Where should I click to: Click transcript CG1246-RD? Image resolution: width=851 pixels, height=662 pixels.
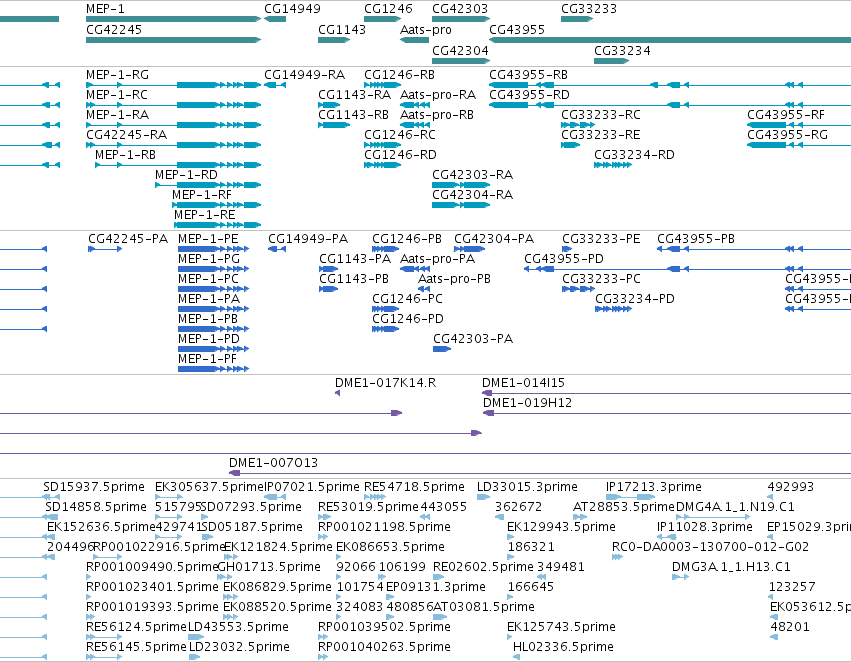[x=382, y=165]
